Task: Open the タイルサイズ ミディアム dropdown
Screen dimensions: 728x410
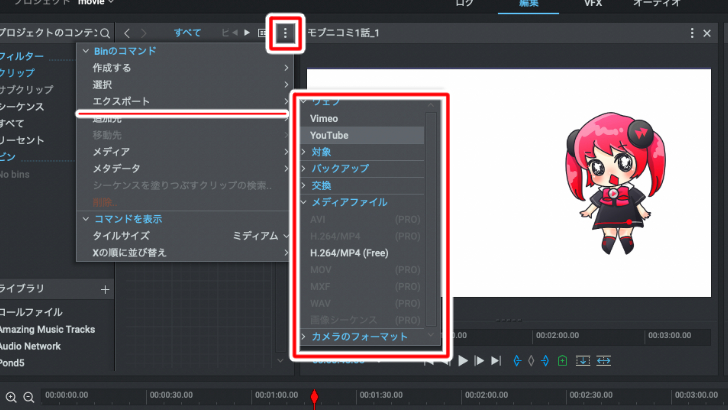Action: [x=260, y=236]
